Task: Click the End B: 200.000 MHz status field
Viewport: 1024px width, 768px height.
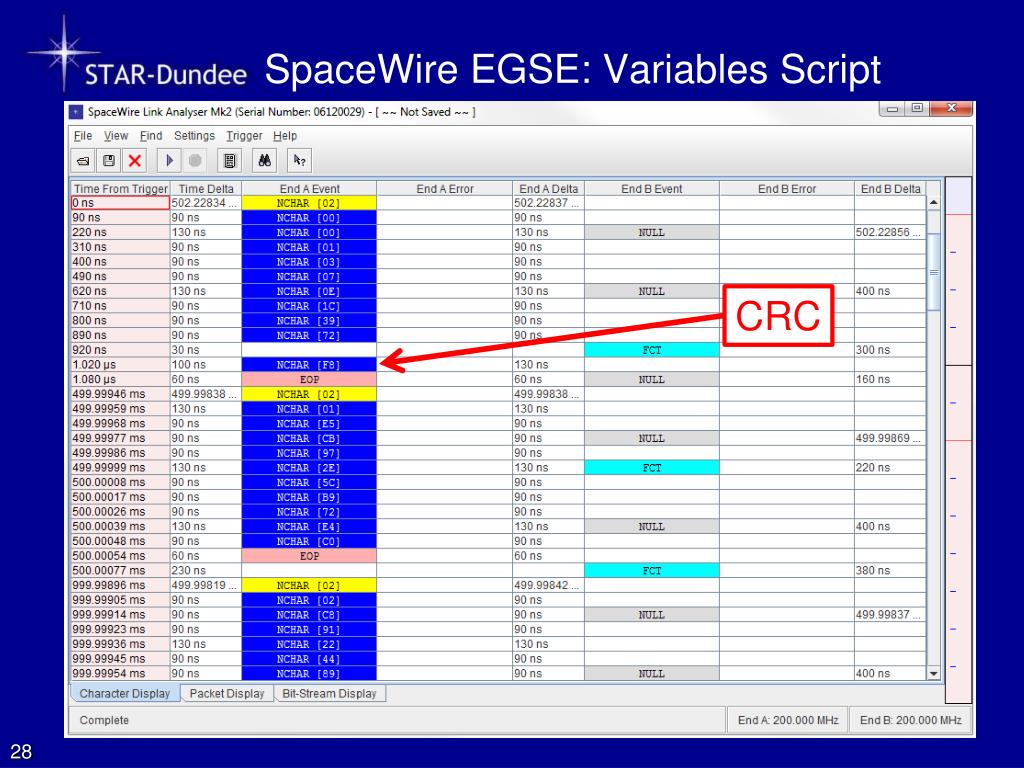Action: 910,720
